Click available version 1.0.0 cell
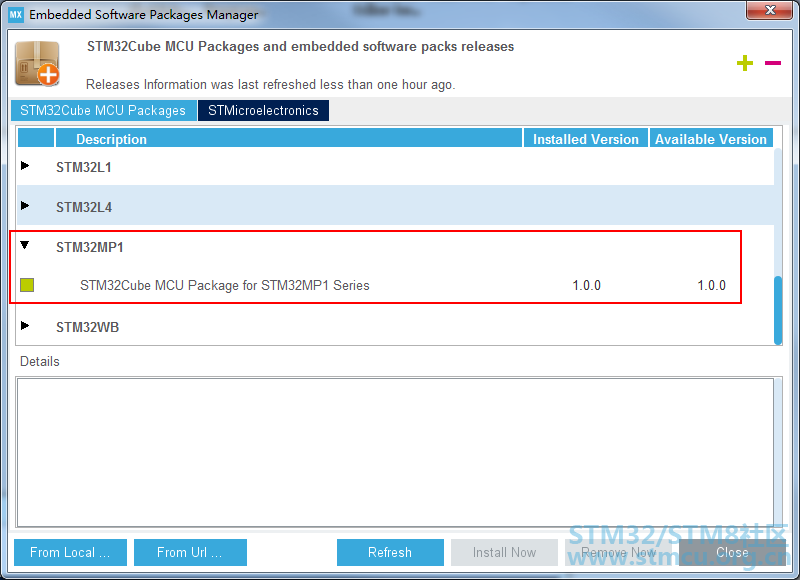Screen dimensions: 800x580 [x=711, y=285]
